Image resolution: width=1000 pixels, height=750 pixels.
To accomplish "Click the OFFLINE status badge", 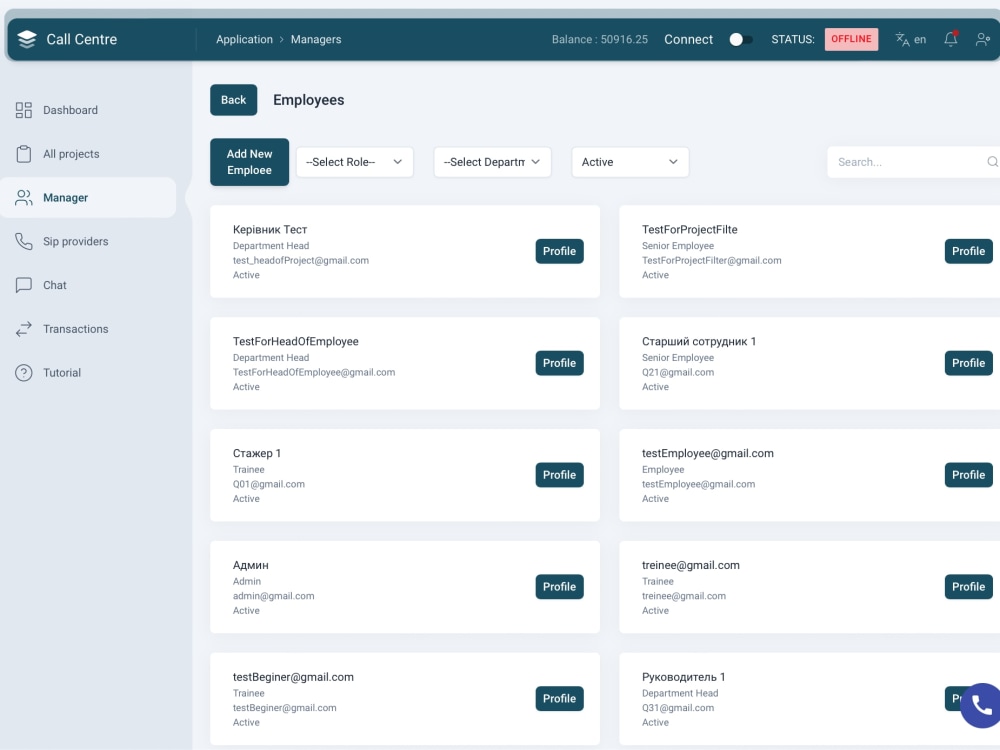I will click(851, 39).
